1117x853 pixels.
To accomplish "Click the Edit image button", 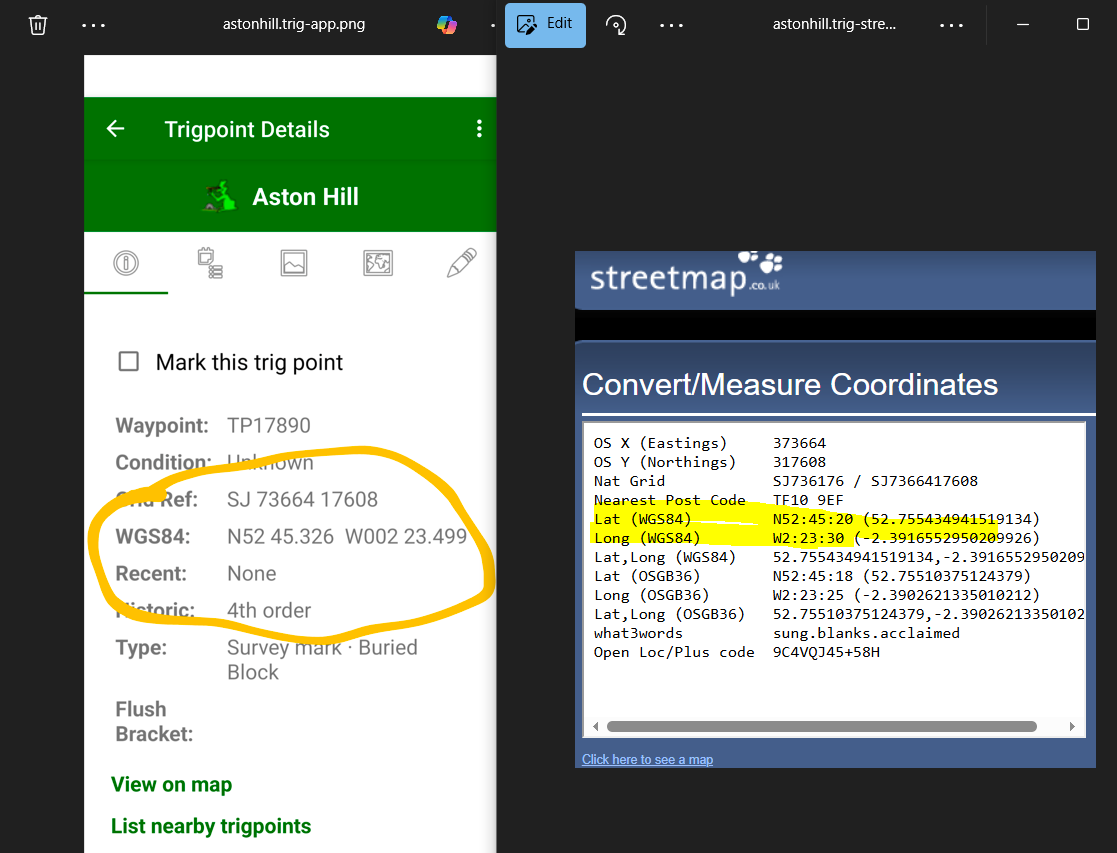I will tap(545, 25).
